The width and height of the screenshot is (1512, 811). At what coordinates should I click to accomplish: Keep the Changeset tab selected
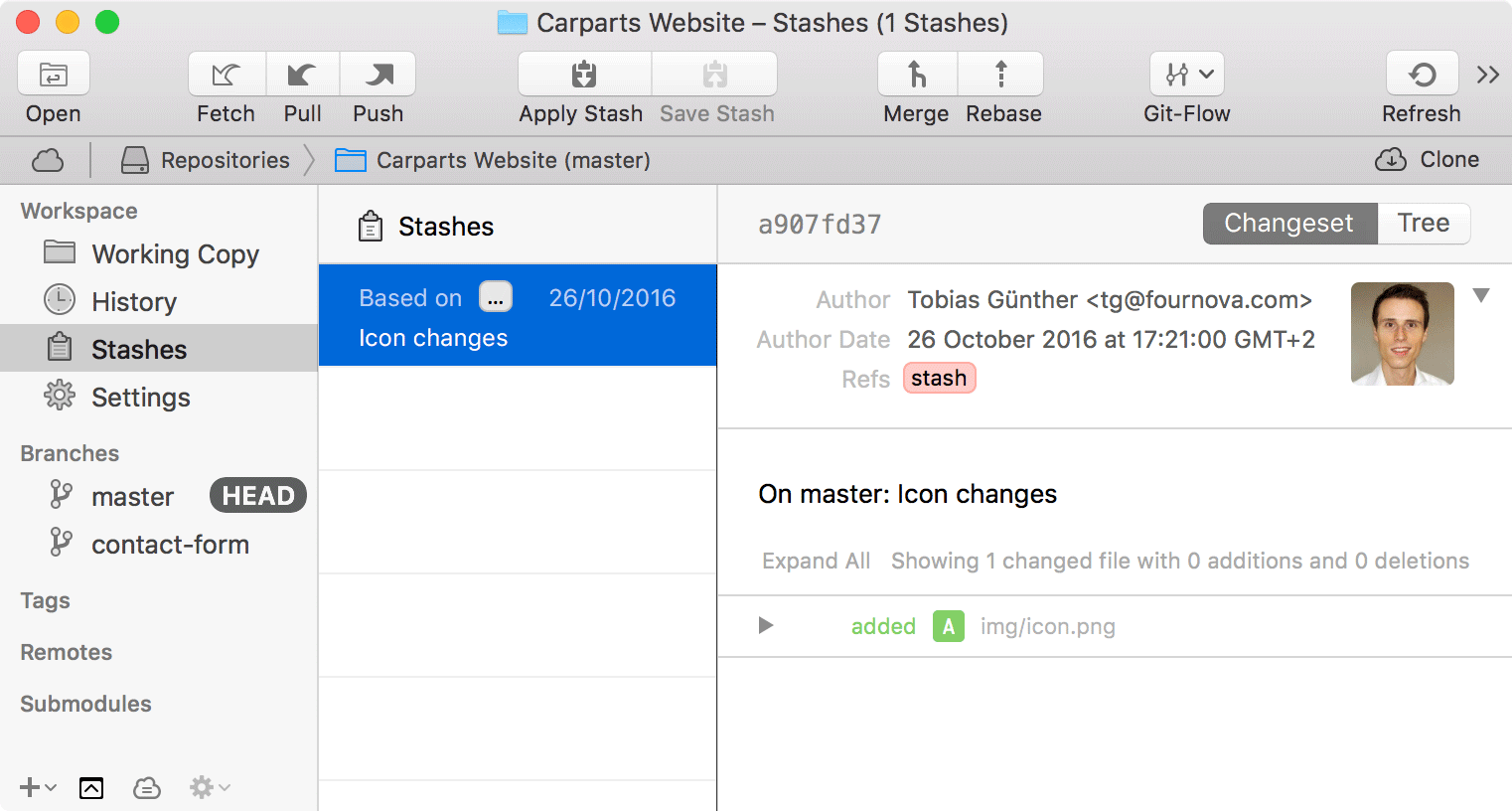pos(1289,224)
